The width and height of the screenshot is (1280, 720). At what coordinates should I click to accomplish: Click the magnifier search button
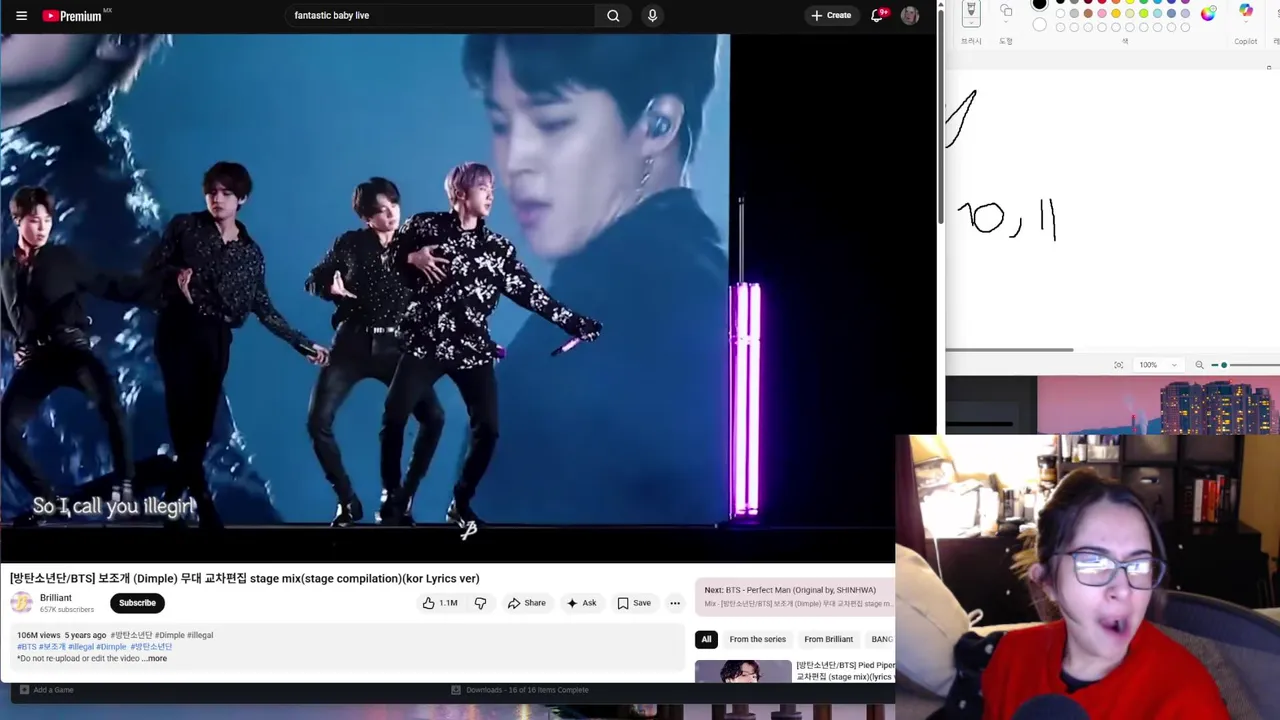point(613,15)
